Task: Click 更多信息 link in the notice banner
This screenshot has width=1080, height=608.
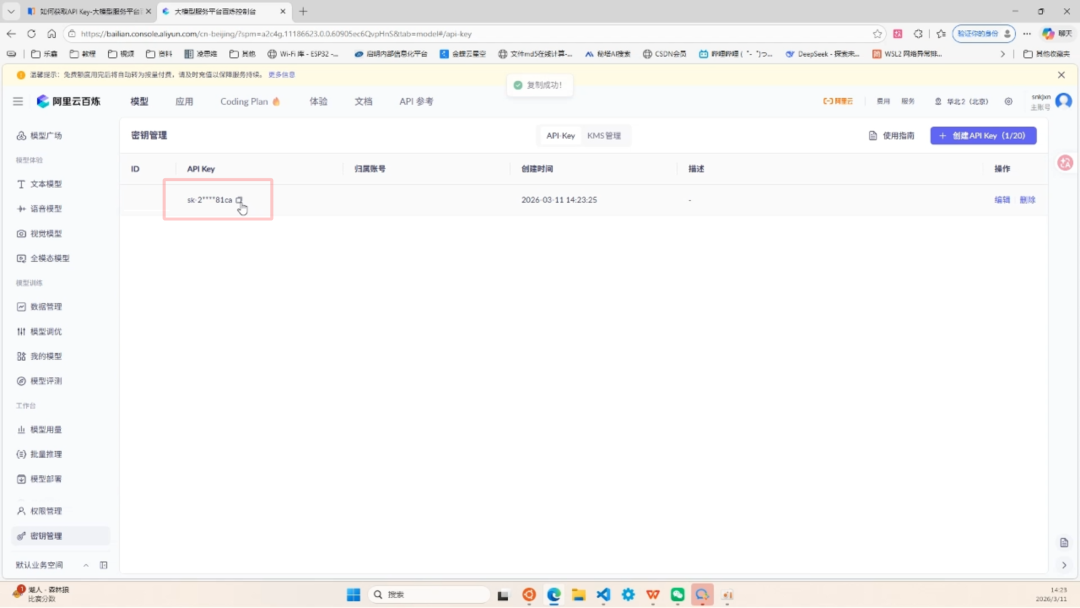Action: 282,74
